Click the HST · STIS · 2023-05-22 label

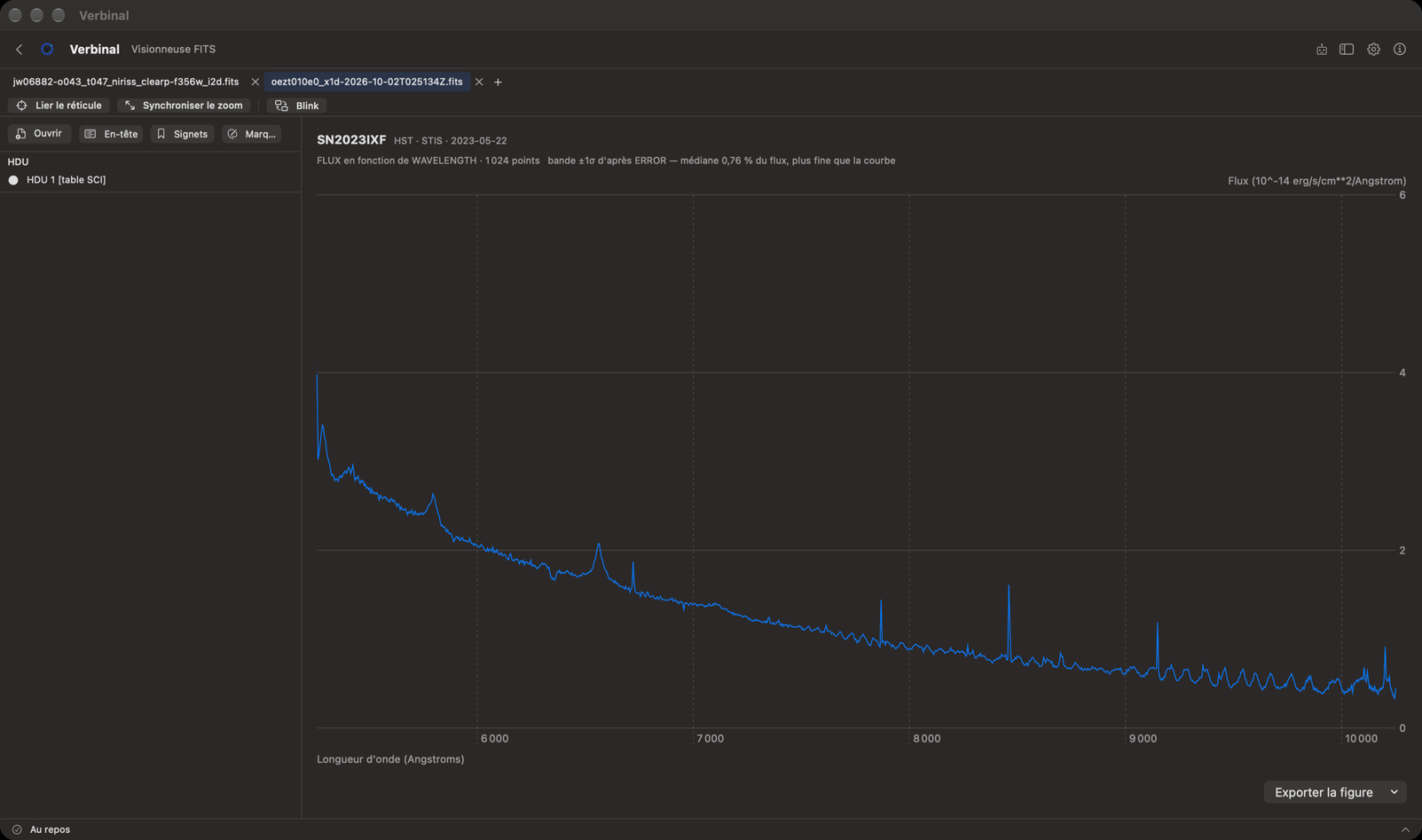(x=451, y=141)
